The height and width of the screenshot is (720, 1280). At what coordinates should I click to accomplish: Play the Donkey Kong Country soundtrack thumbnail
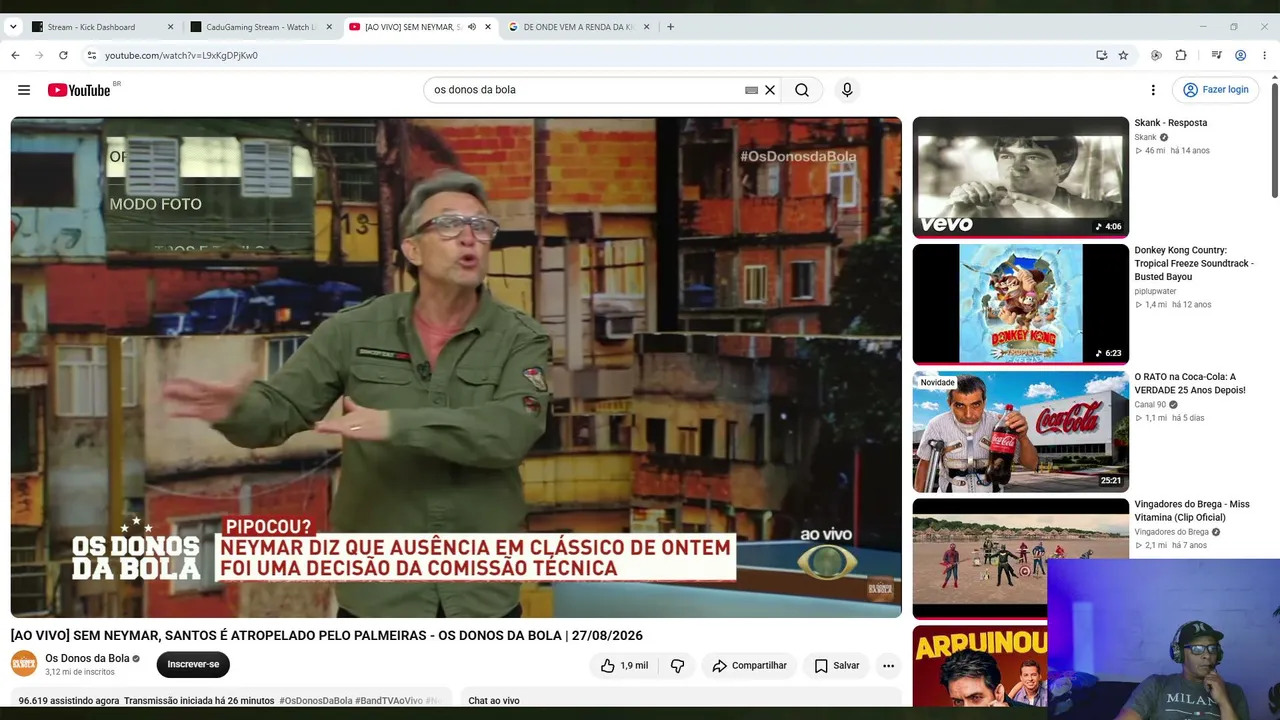(1020, 304)
